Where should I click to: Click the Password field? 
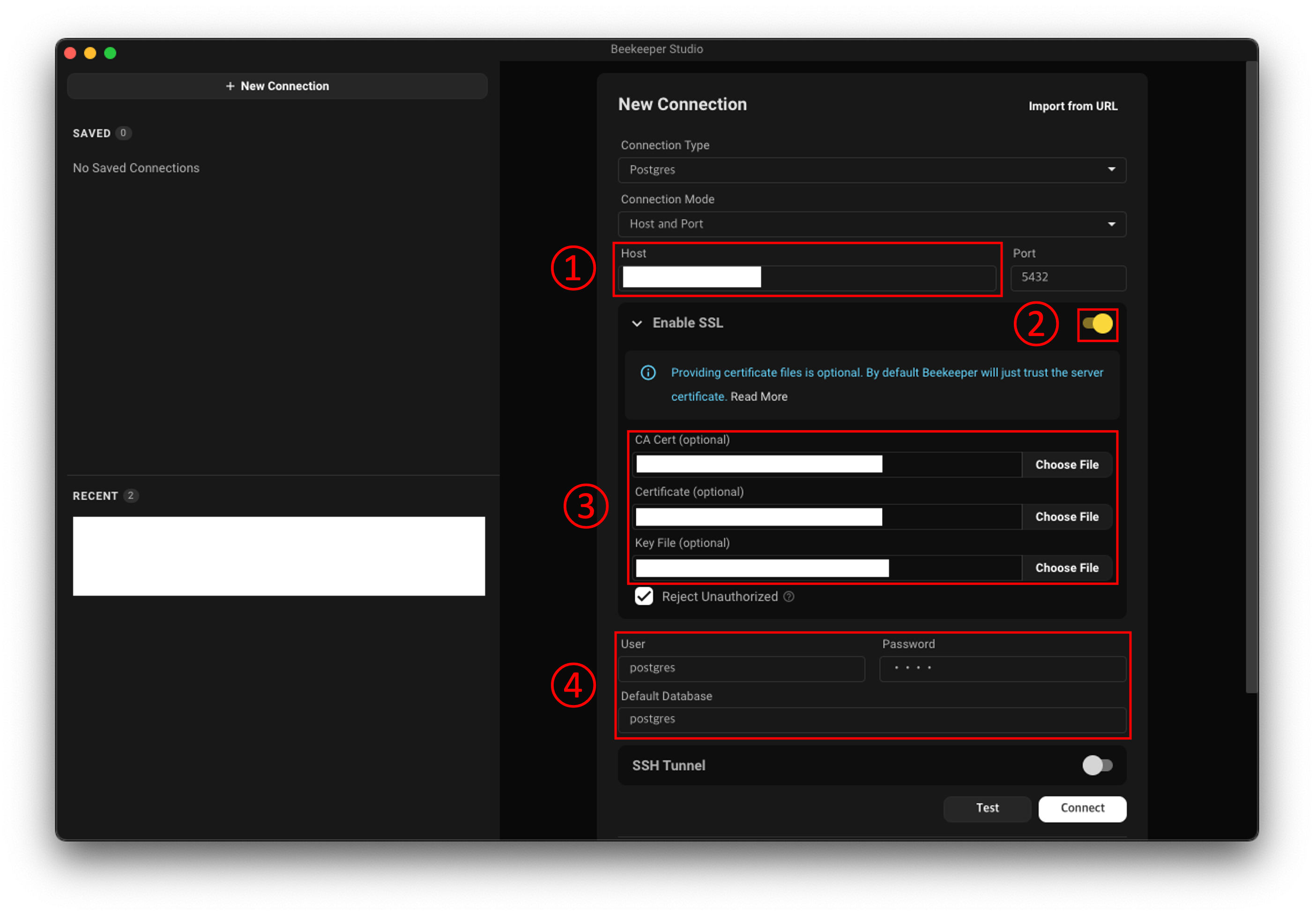coord(1003,668)
